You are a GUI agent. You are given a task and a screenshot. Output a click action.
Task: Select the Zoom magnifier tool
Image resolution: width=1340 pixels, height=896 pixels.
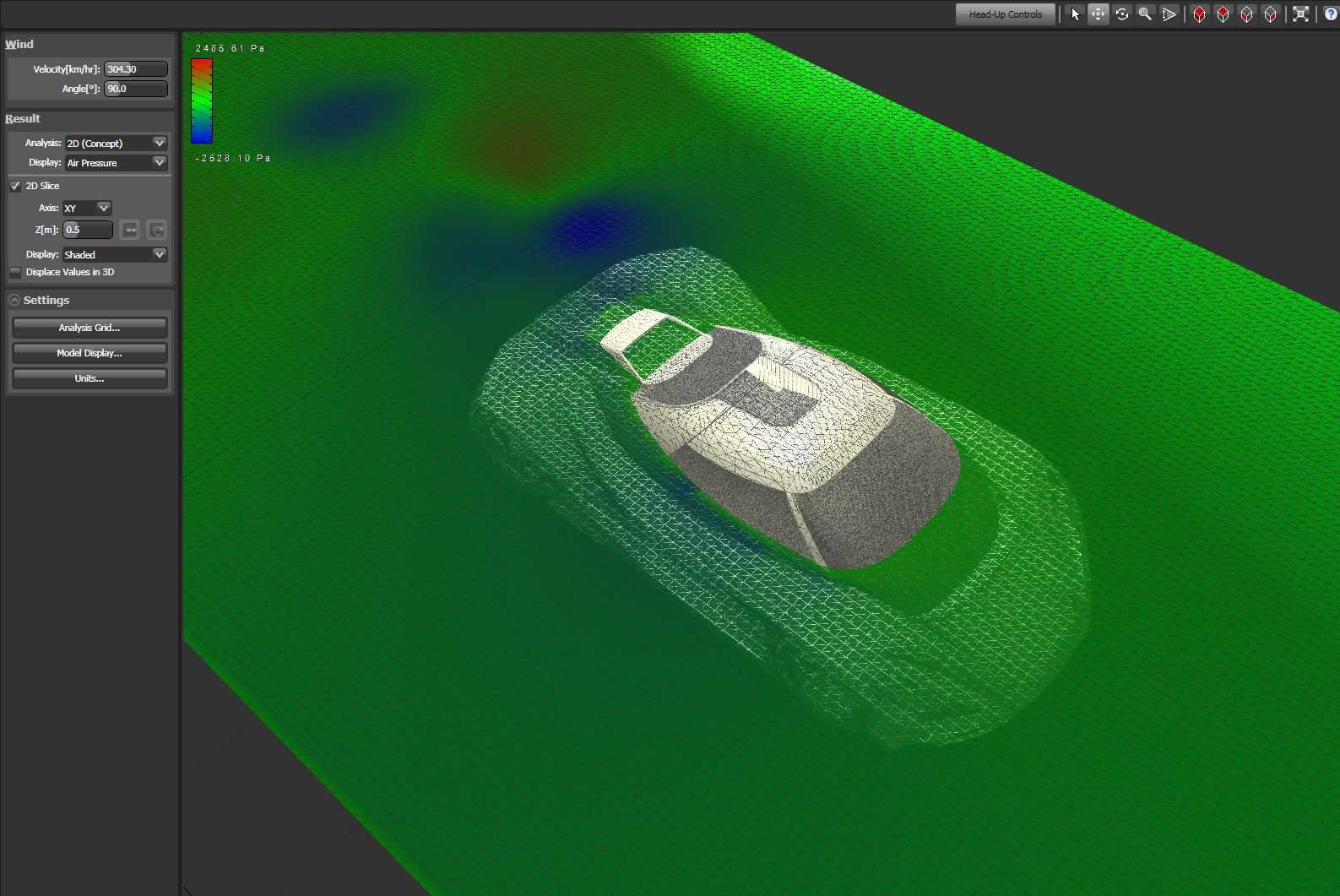tap(1145, 14)
